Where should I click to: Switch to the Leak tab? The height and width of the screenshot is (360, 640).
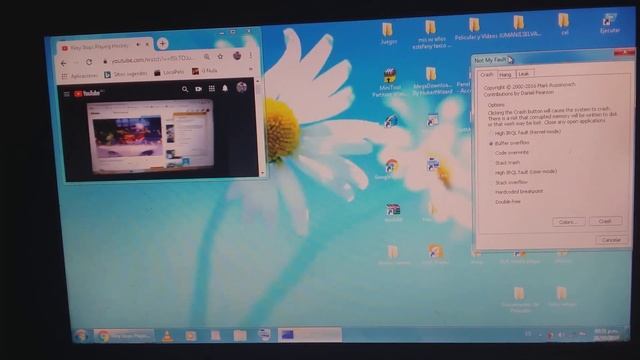pyautogui.click(x=524, y=74)
